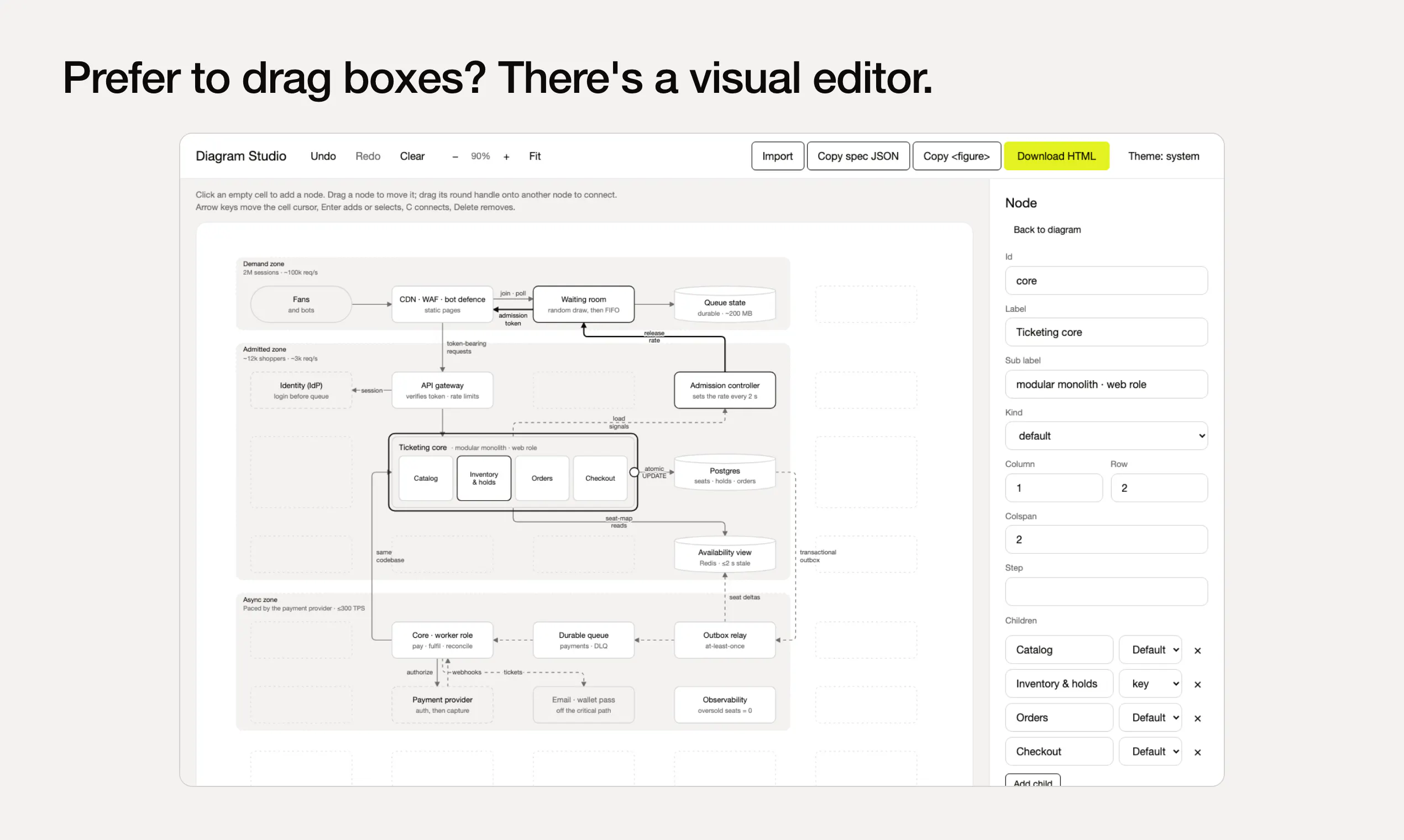Toggle the Theme: system setting
1404x840 pixels.
coord(1164,156)
